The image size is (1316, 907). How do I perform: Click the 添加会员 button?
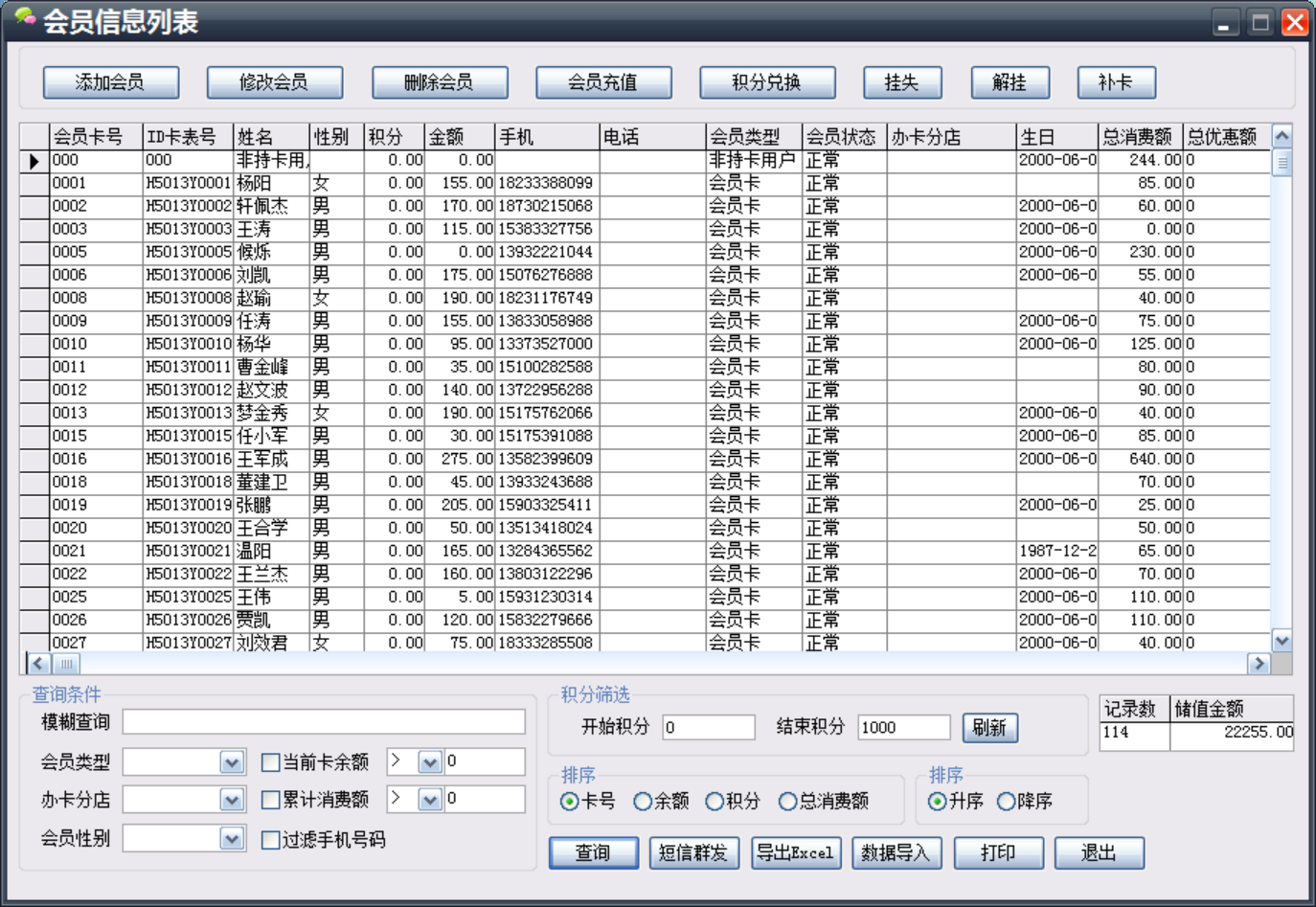point(110,82)
